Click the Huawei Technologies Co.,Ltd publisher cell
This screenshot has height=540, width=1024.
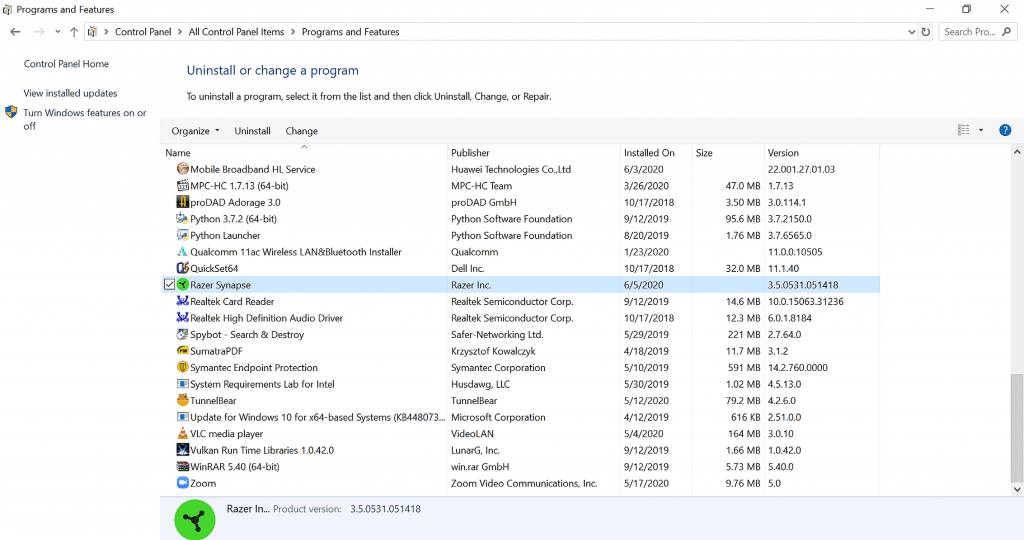[511, 168]
